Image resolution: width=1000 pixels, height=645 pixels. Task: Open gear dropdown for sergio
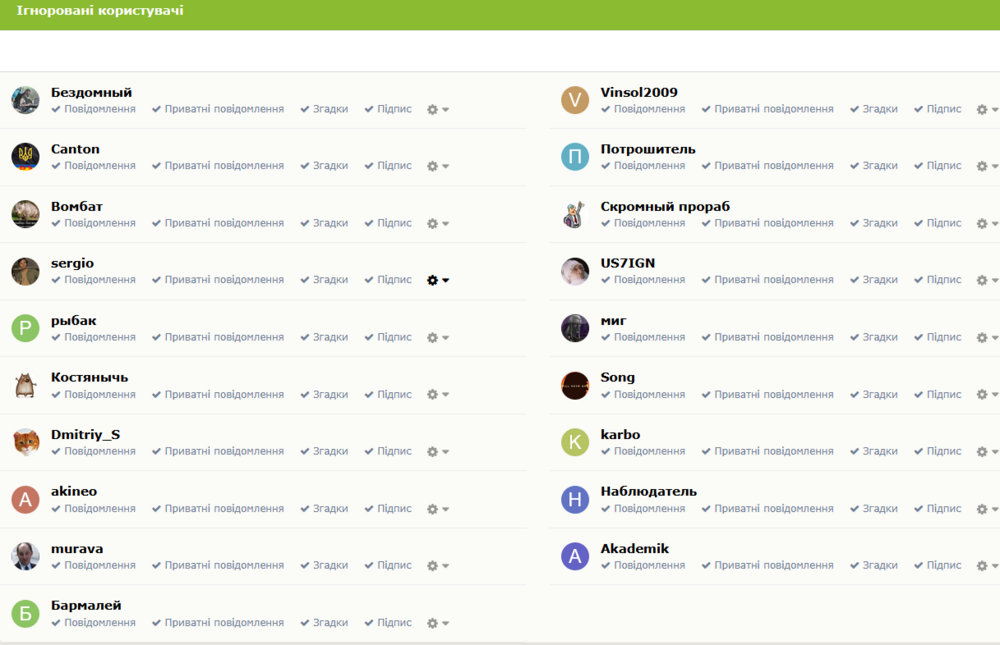[x=437, y=280]
